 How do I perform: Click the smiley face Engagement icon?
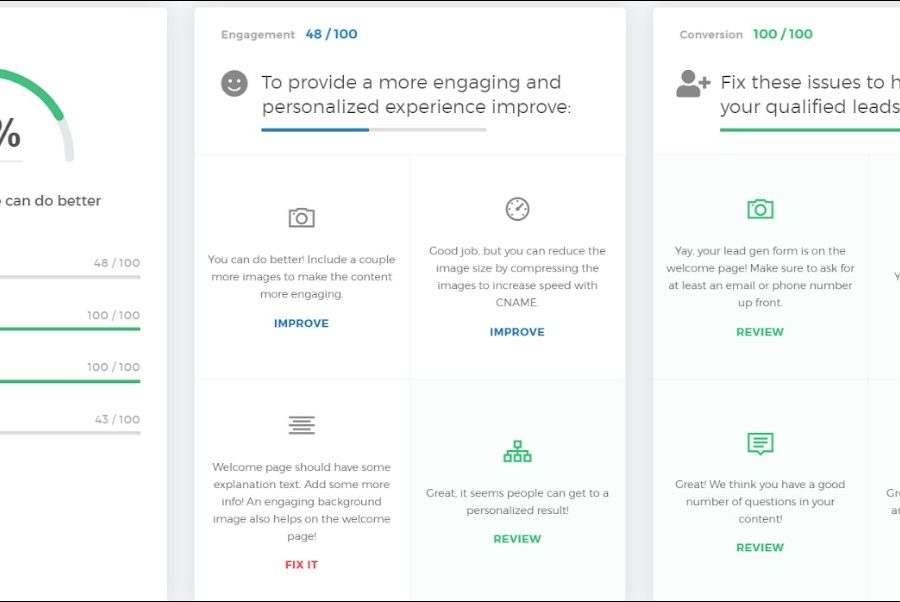(x=234, y=84)
